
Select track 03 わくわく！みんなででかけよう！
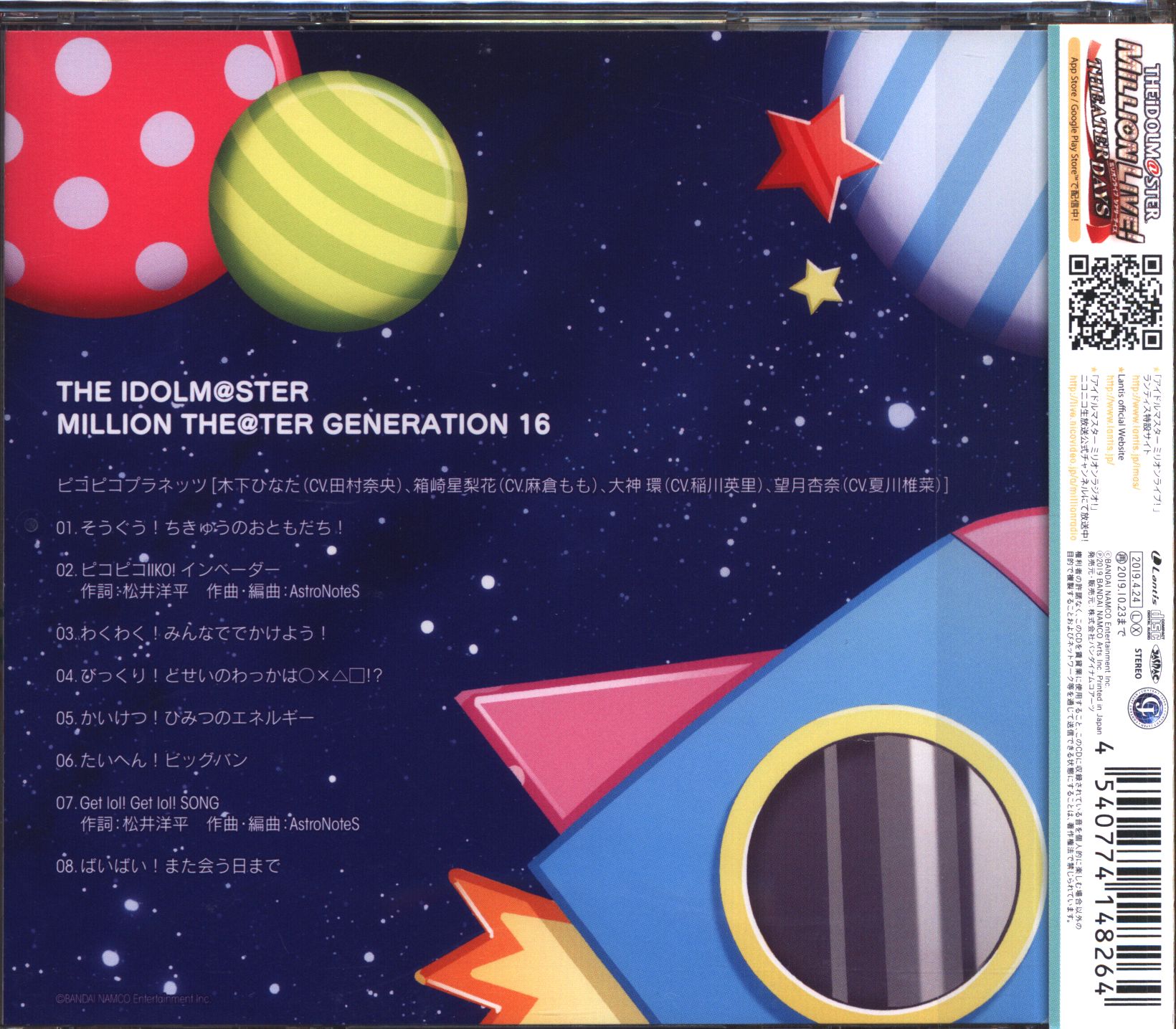pos(191,634)
